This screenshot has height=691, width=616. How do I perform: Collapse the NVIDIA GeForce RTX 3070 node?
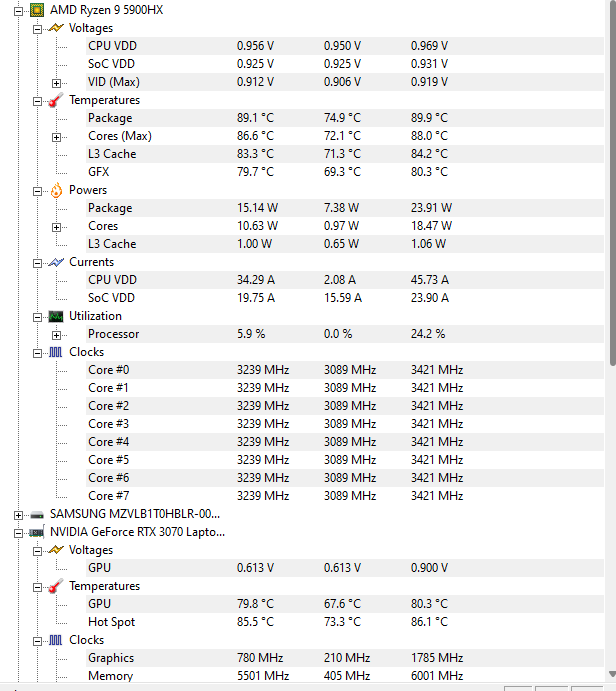coord(19,533)
